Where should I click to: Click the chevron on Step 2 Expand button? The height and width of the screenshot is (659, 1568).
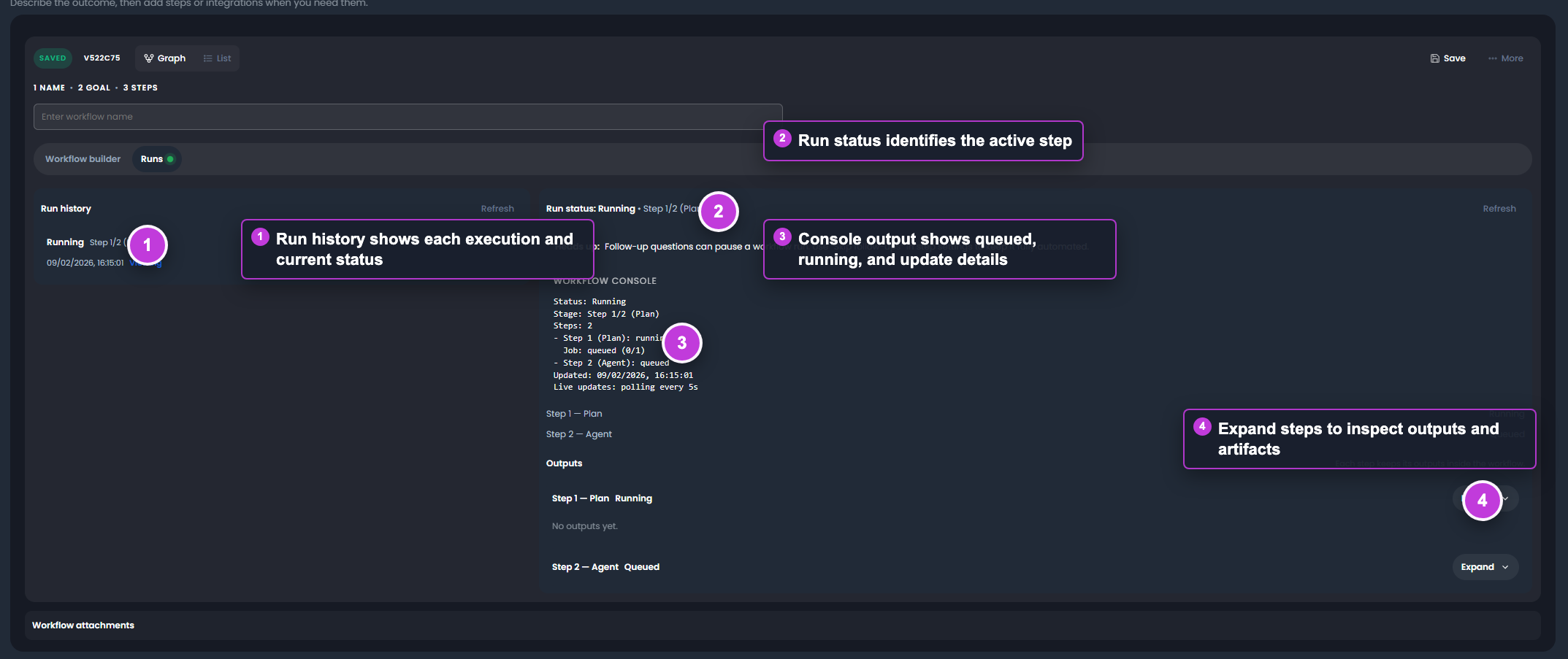pyautogui.click(x=1505, y=567)
